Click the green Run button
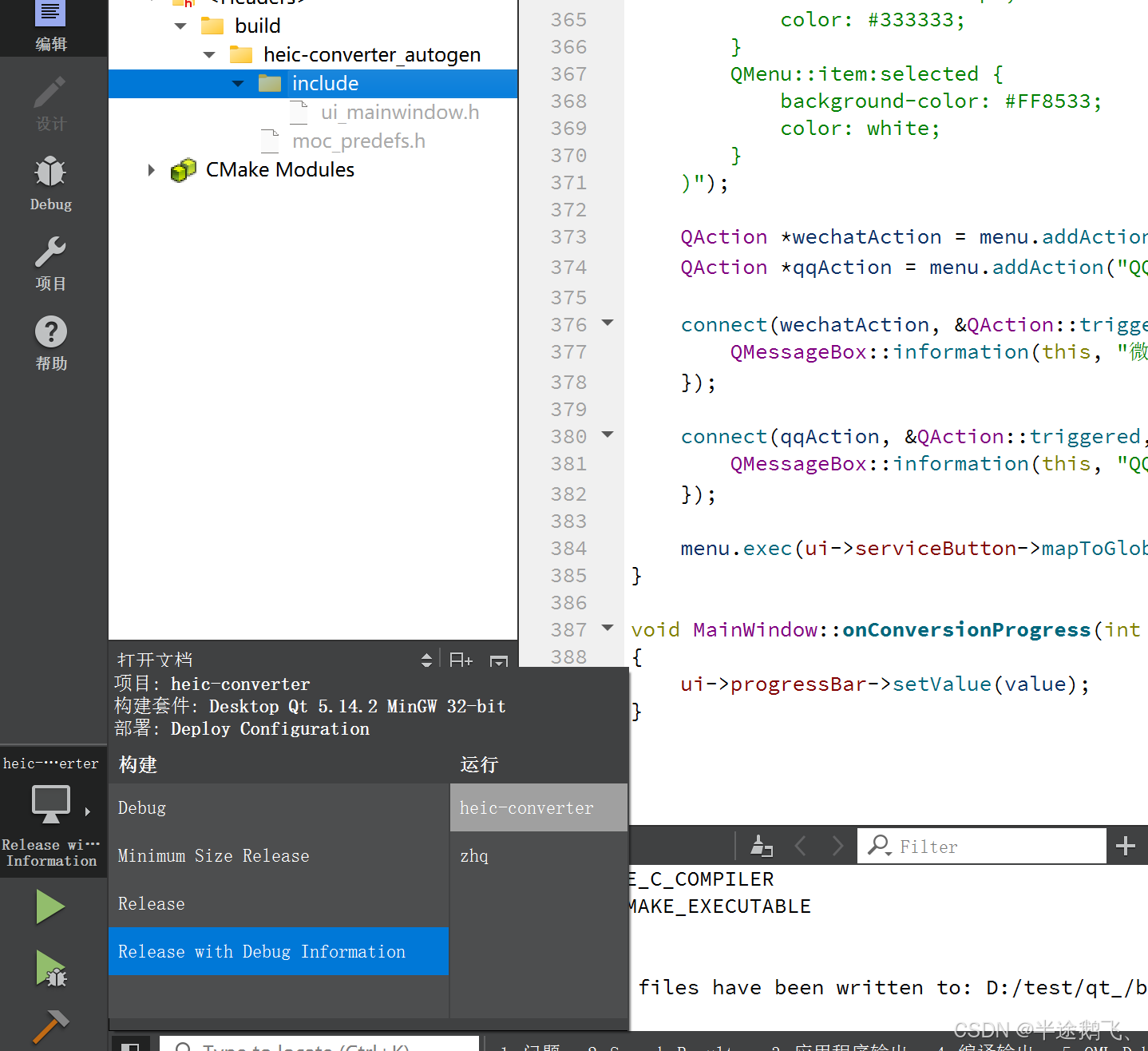The width and height of the screenshot is (1148, 1051). tap(50, 906)
